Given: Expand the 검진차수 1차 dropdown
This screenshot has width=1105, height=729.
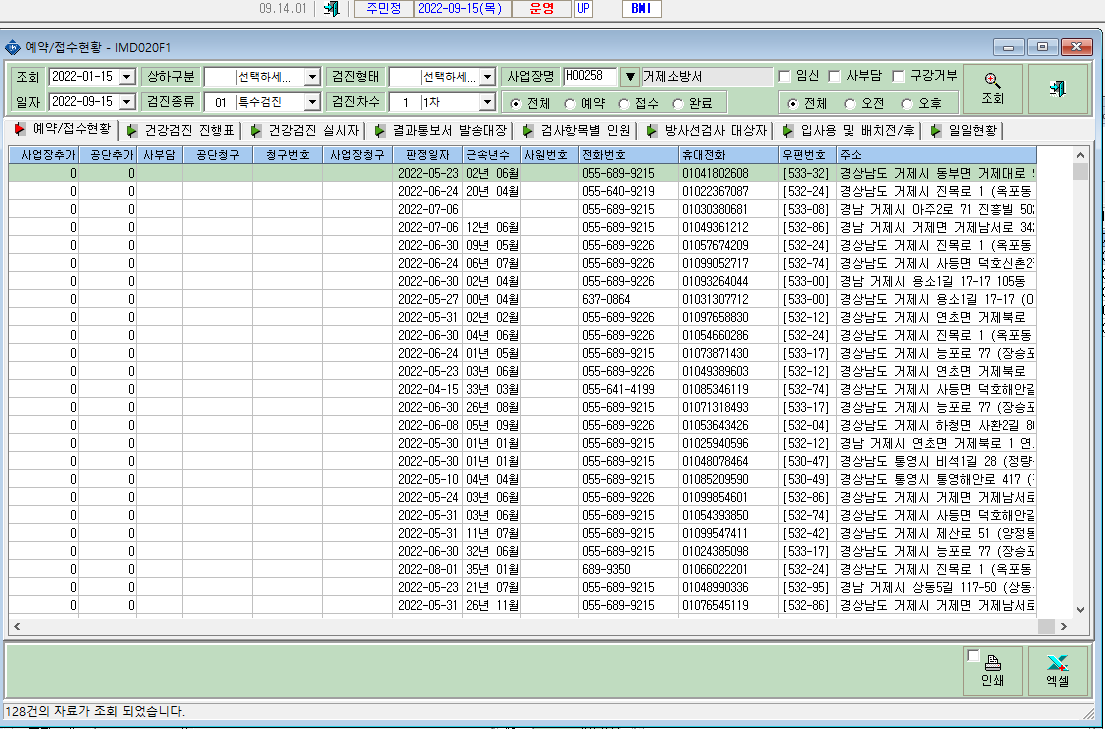Looking at the screenshot, I should (x=487, y=102).
